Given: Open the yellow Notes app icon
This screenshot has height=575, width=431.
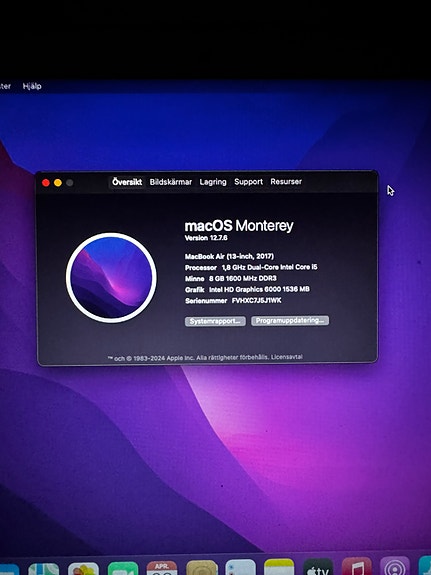Looking at the screenshot, I should point(279,567).
